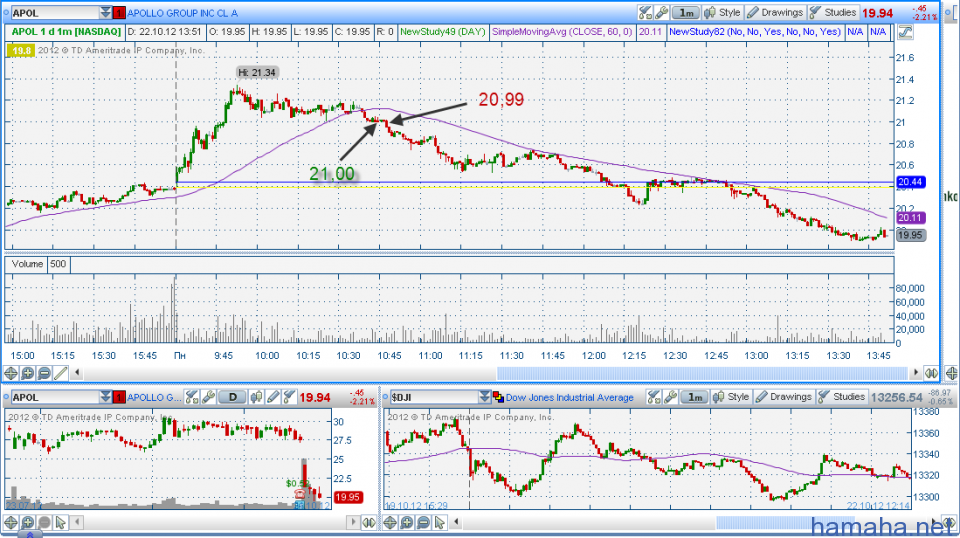Open the APOLLO GROUP INC CL A link
This screenshot has height=538, width=960.
182,13
